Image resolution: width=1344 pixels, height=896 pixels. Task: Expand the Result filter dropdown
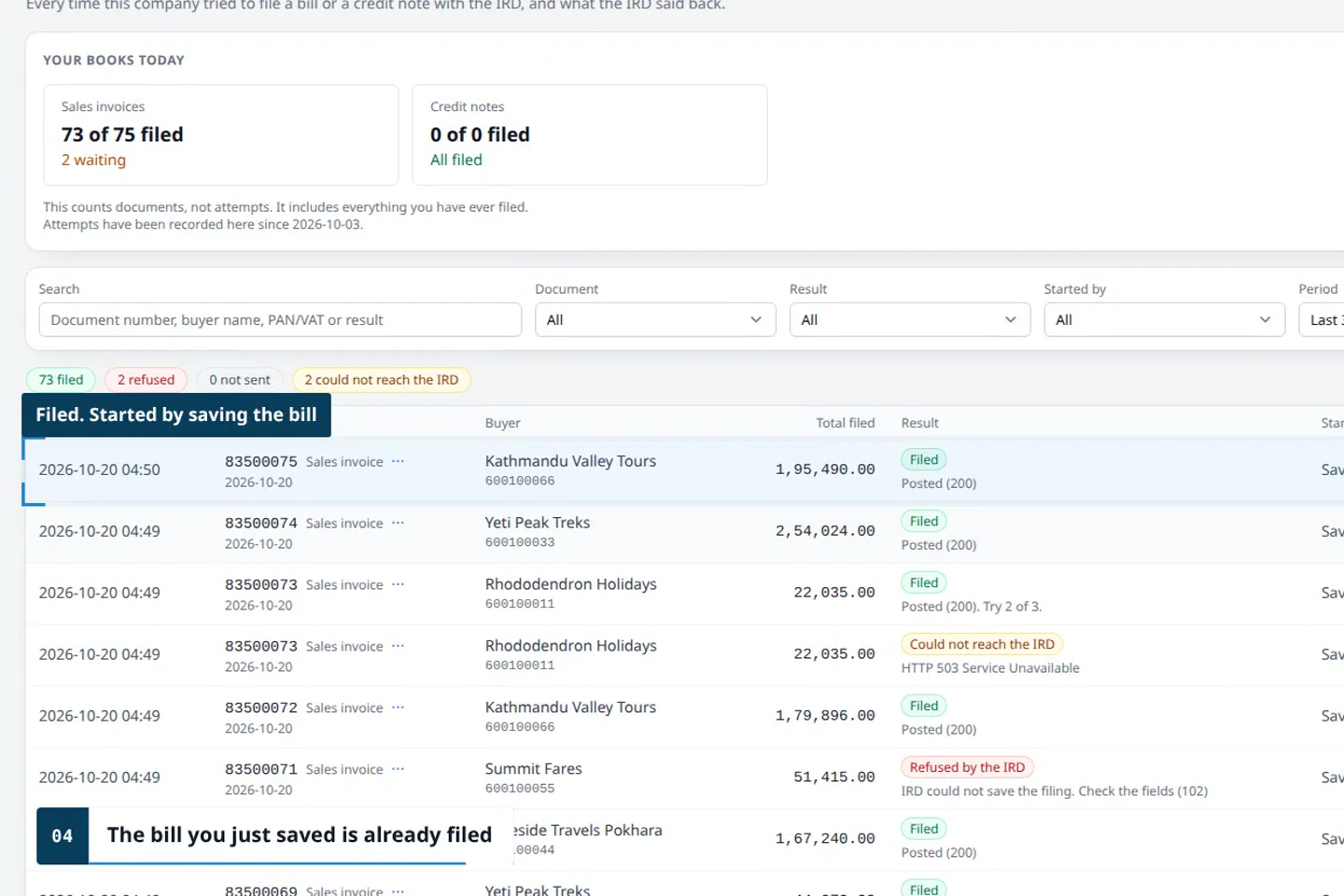(910, 320)
